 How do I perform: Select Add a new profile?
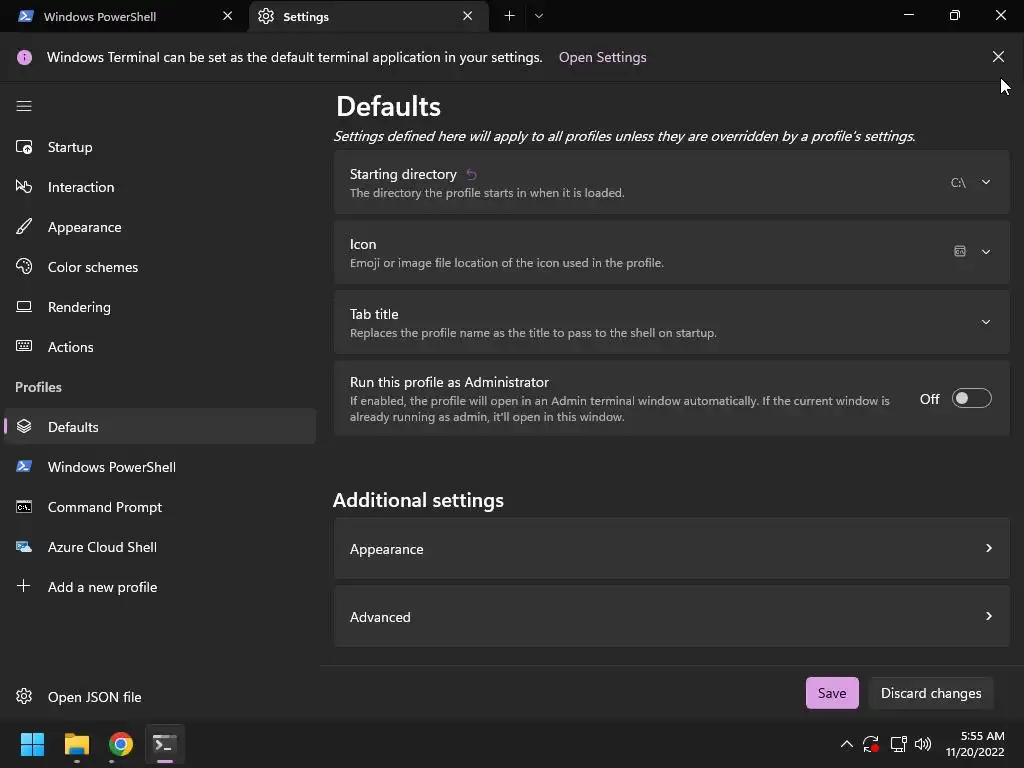tap(160, 586)
